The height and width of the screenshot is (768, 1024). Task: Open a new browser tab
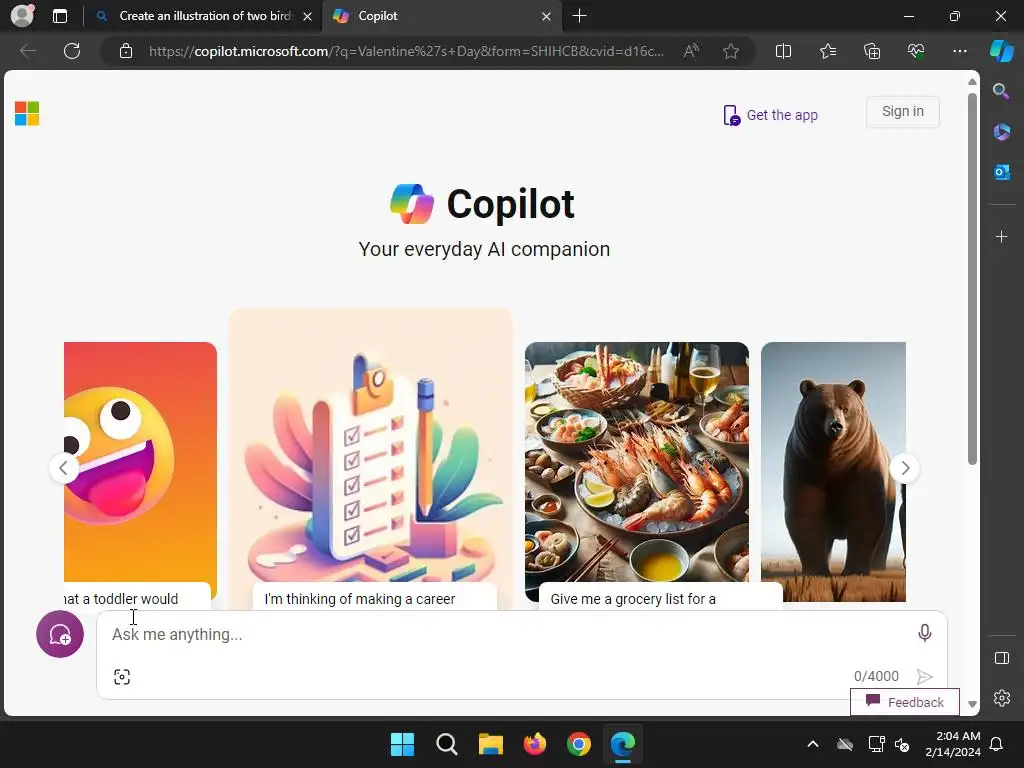coord(579,16)
